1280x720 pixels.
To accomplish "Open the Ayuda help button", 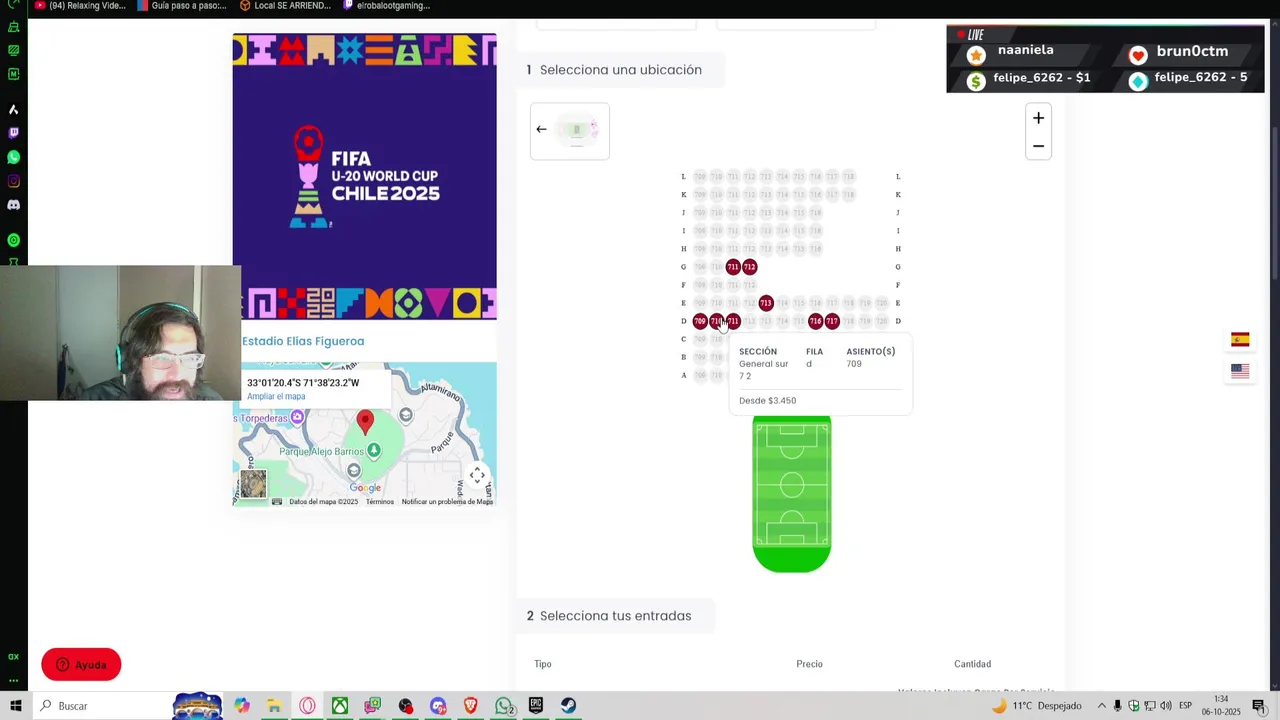I will [81, 665].
